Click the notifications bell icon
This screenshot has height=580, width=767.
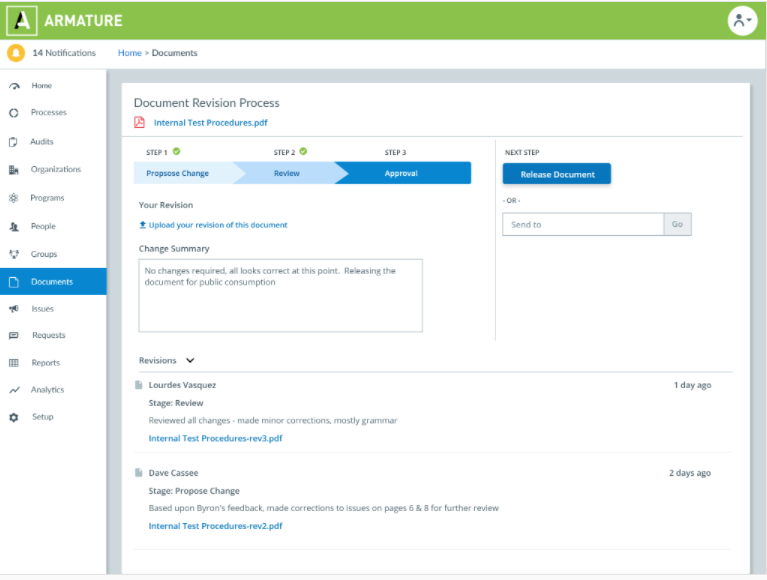(16, 53)
